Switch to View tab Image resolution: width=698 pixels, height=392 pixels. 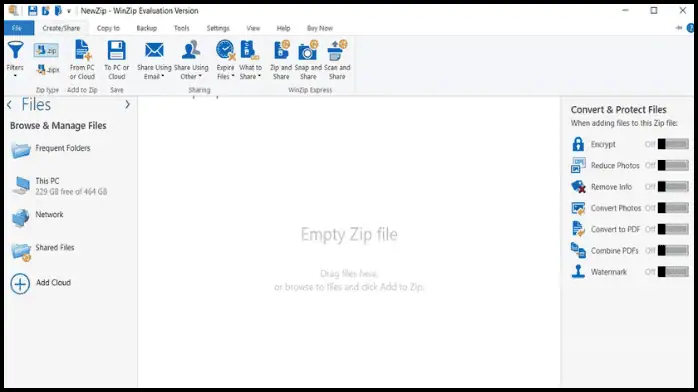(x=253, y=28)
